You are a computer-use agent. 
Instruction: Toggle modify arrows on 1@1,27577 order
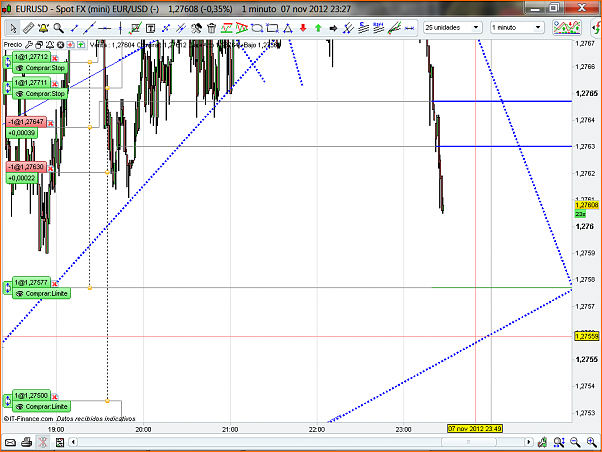[8, 288]
